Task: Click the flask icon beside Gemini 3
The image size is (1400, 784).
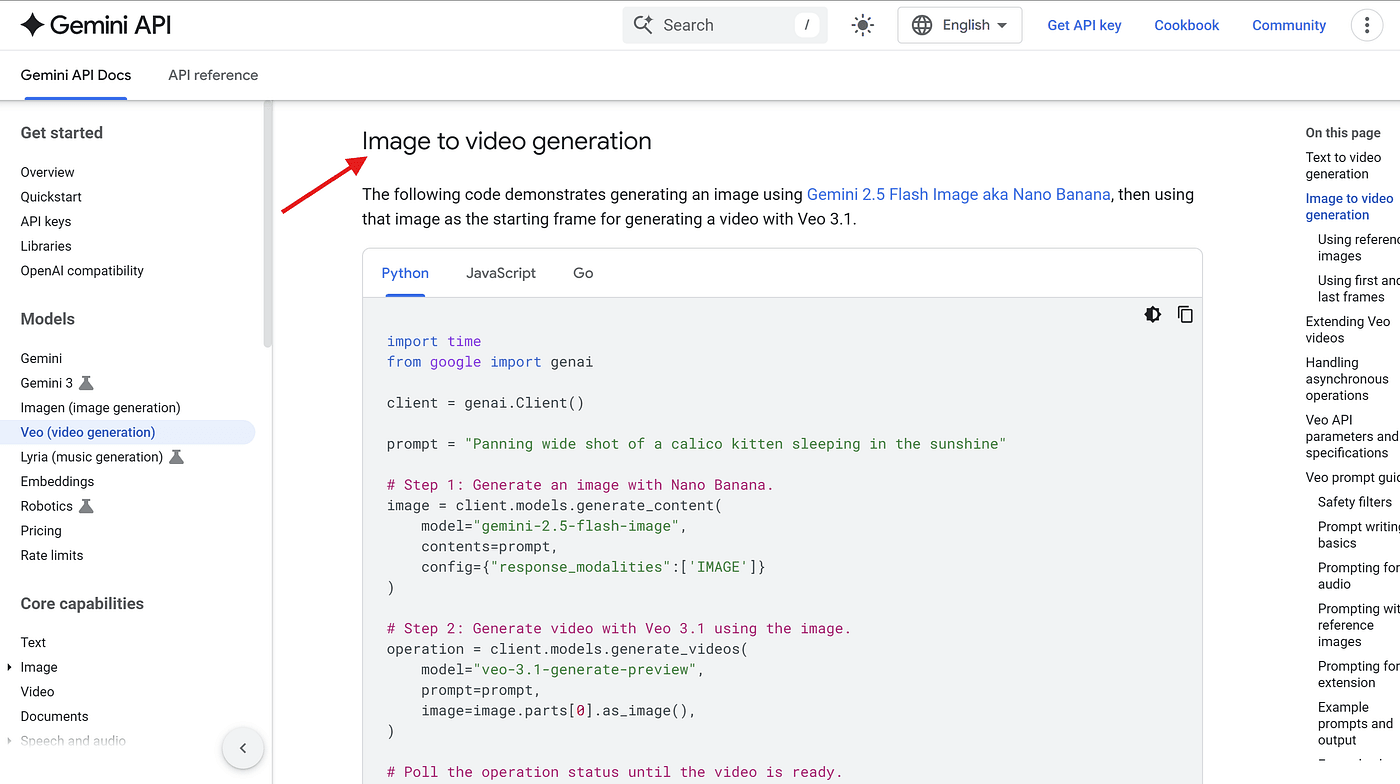Action: coord(86,383)
